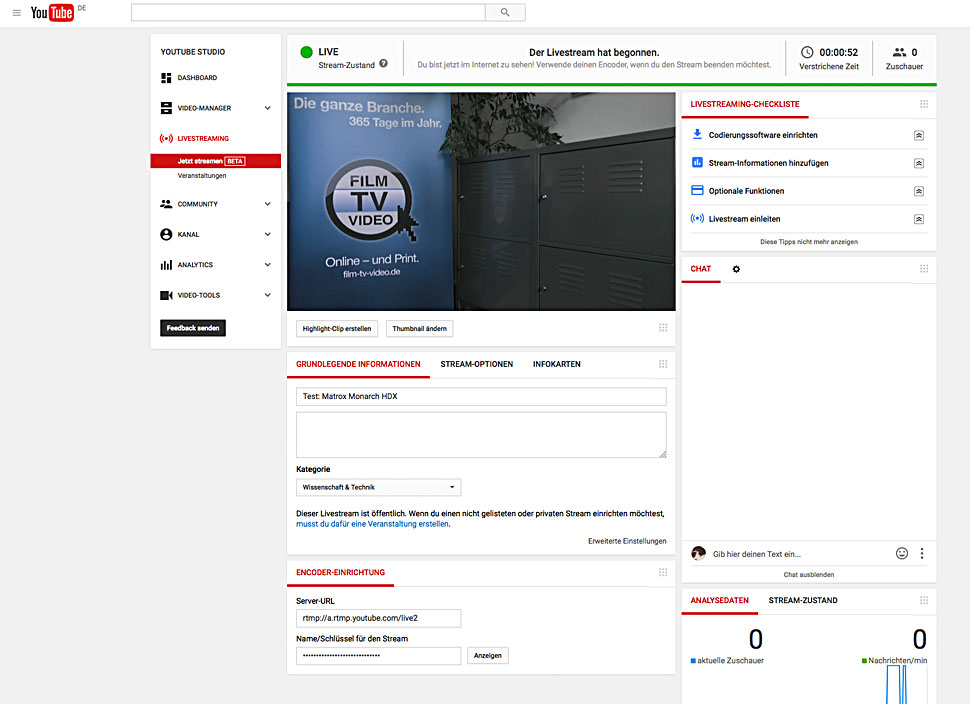Click the Video-Tools camera icon
The image size is (970, 704).
pos(166,295)
